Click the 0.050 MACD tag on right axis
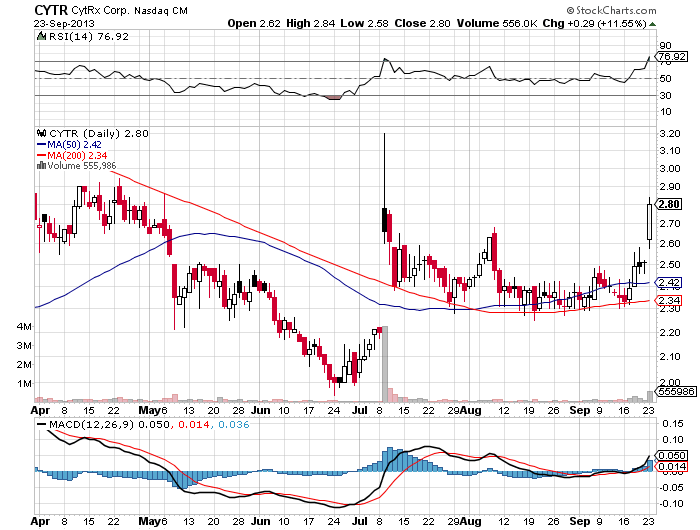Screen dimensions: 700x530 pos(671,455)
